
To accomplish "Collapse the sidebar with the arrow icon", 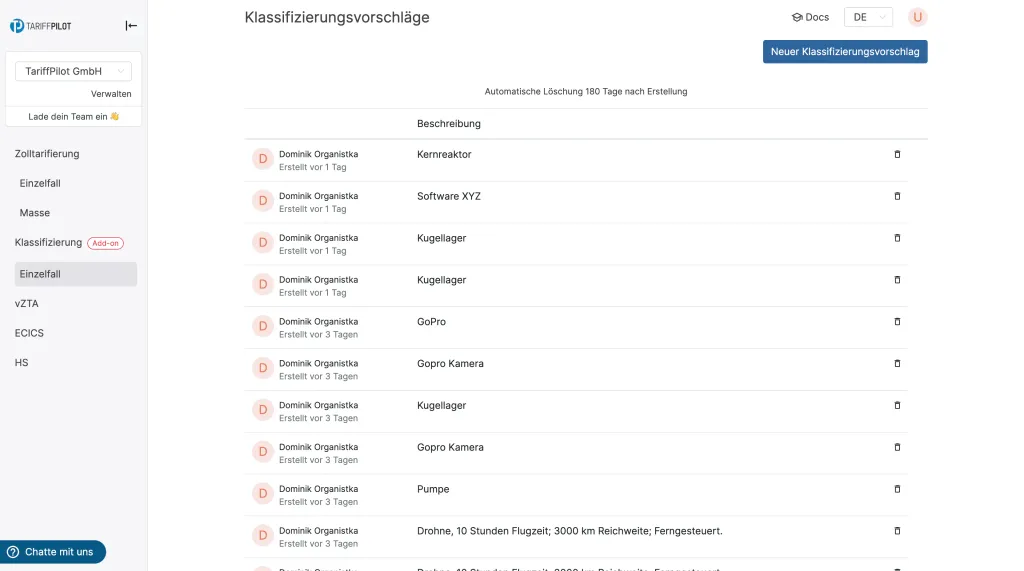I will pos(131,26).
